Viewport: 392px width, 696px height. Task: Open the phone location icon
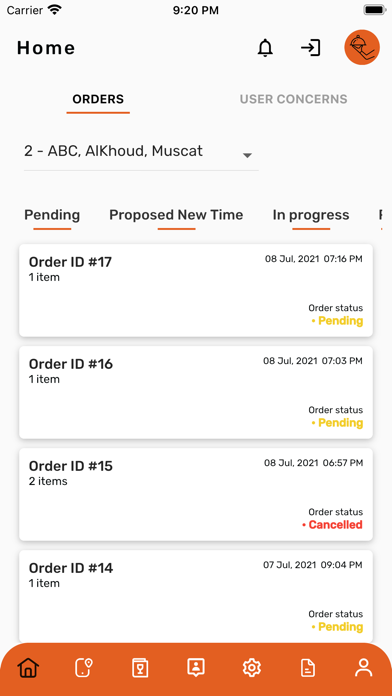pyautogui.click(x=84, y=668)
